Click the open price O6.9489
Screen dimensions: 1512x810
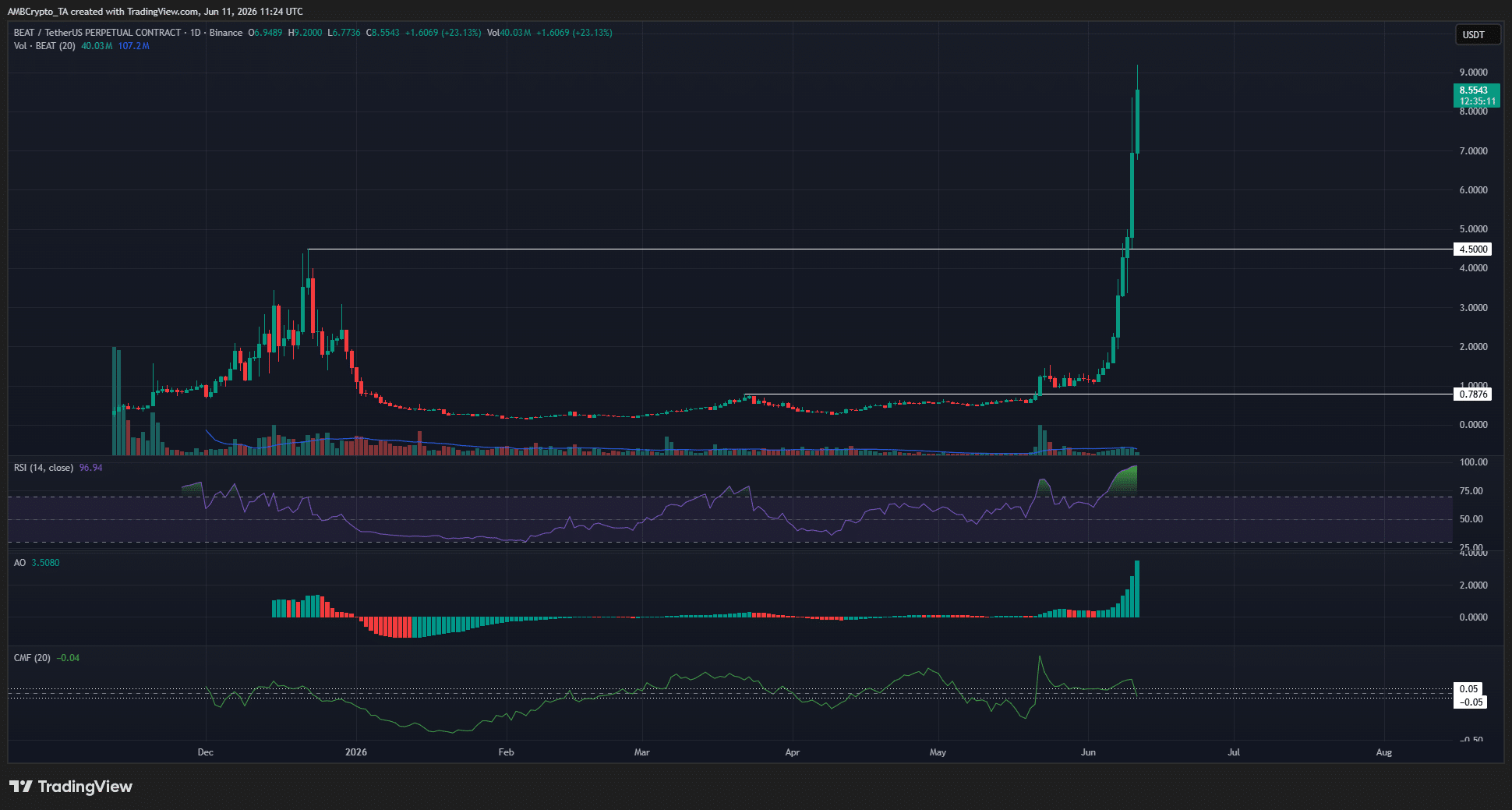pyautogui.click(x=265, y=33)
